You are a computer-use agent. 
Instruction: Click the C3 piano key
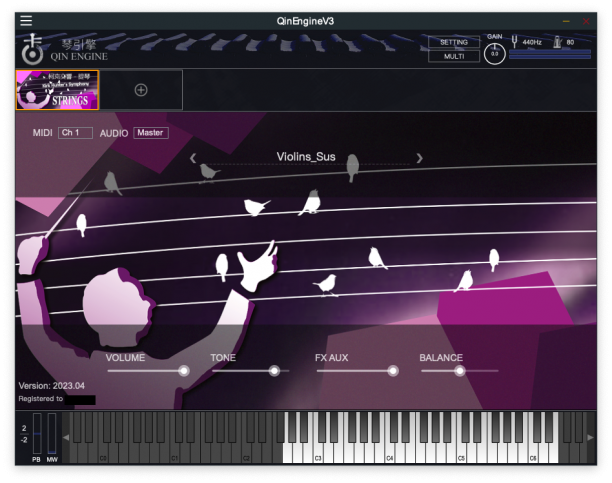coord(318,454)
